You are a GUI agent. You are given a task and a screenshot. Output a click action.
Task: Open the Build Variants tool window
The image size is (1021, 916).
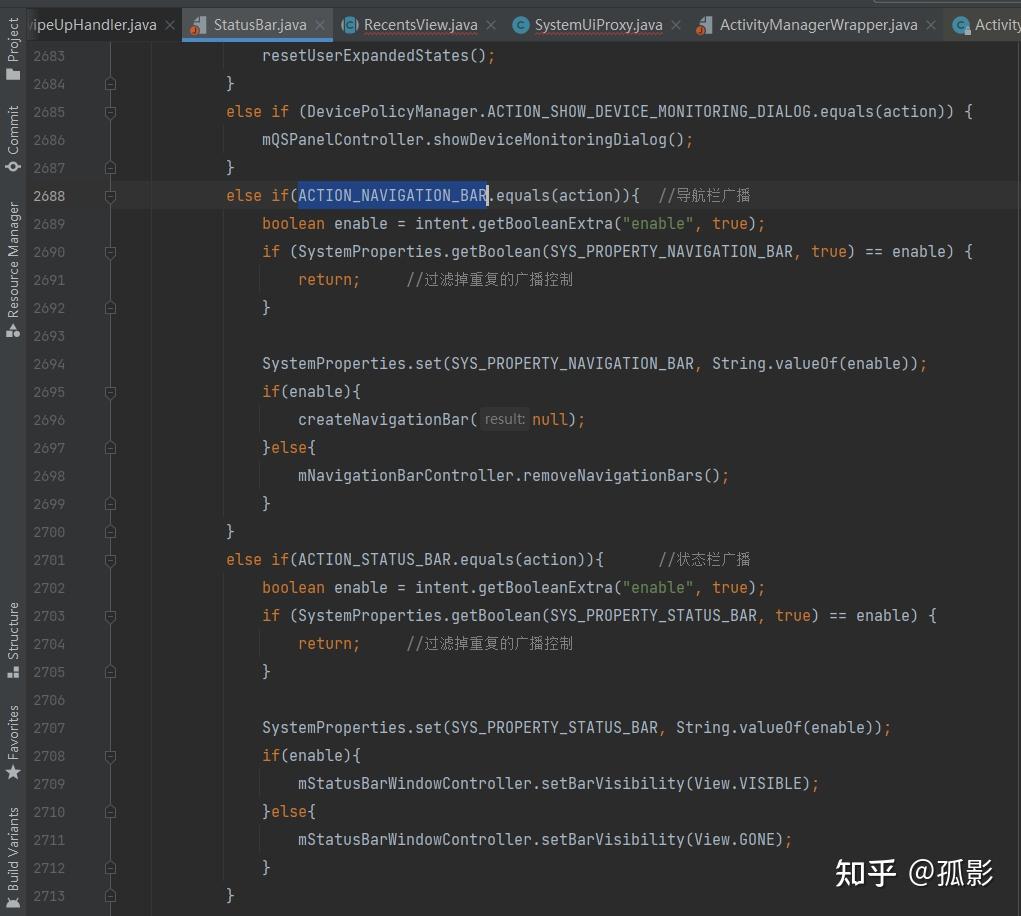(12, 852)
